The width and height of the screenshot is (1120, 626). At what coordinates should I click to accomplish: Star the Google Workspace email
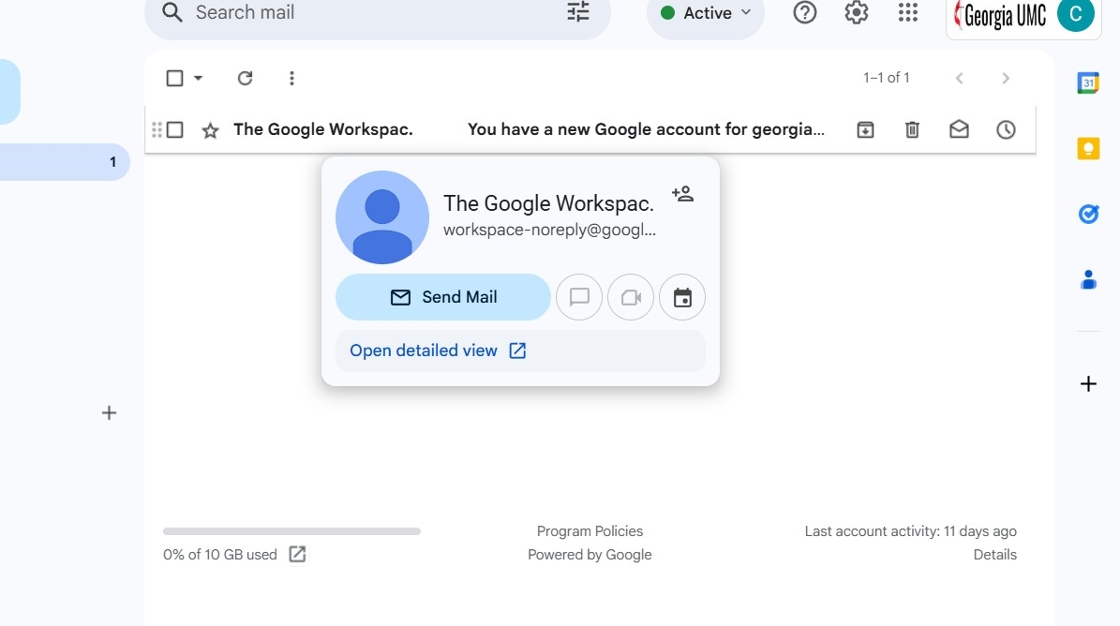210,130
